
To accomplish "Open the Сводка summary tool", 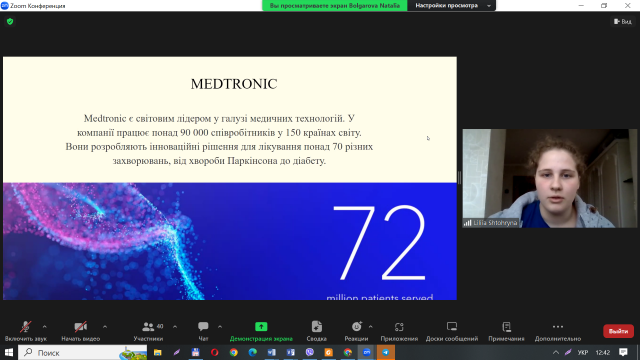I will coord(316,331).
